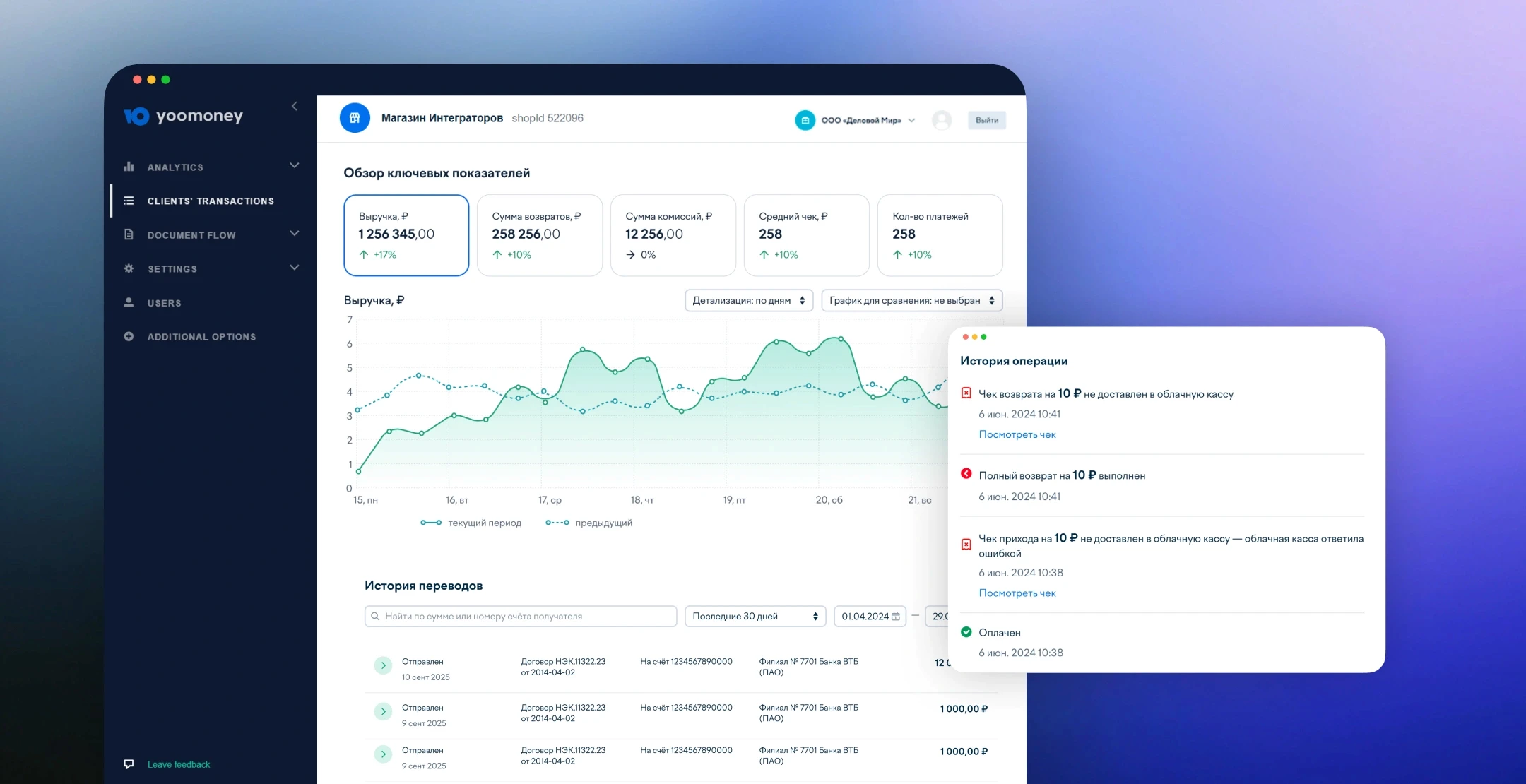Open the Детализация: по дням dropdown
Screen dimensions: 1526x784
748,300
